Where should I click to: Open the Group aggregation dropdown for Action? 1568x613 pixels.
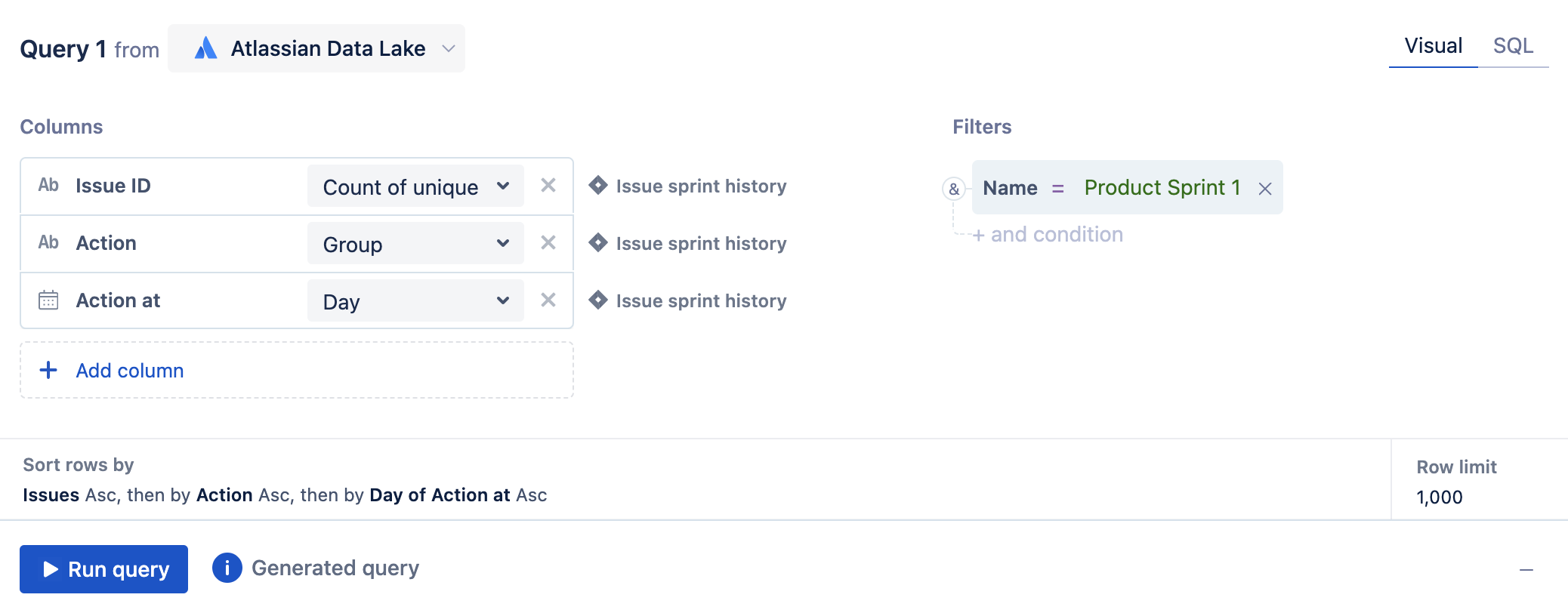tap(415, 244)
